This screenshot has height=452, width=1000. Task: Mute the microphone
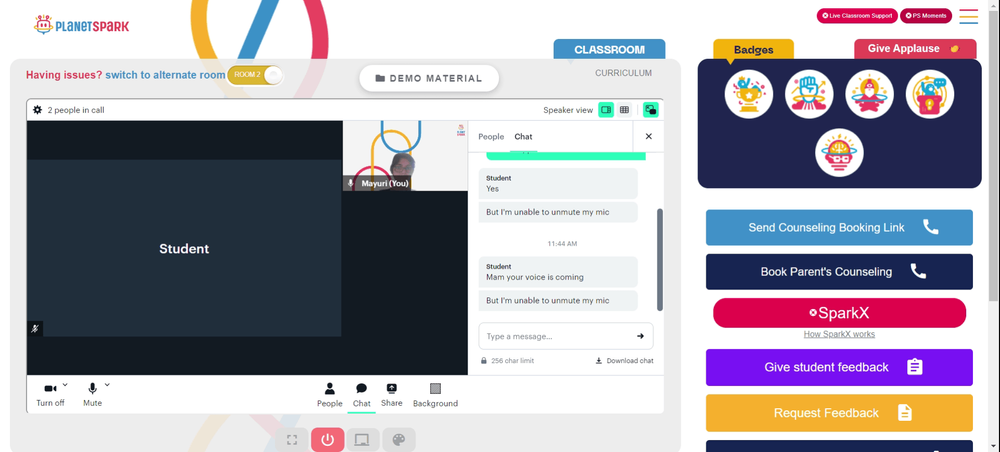click(92, 395)
